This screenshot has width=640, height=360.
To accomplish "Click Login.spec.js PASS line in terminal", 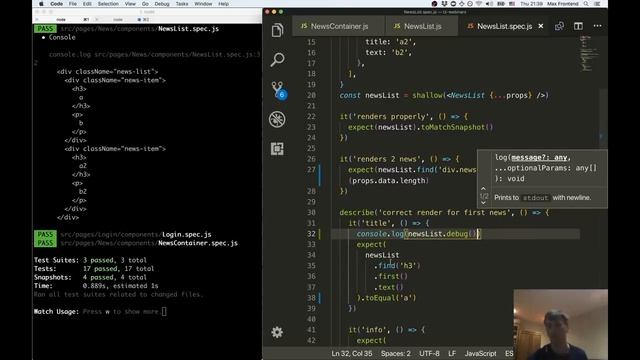I will point(123,234).
